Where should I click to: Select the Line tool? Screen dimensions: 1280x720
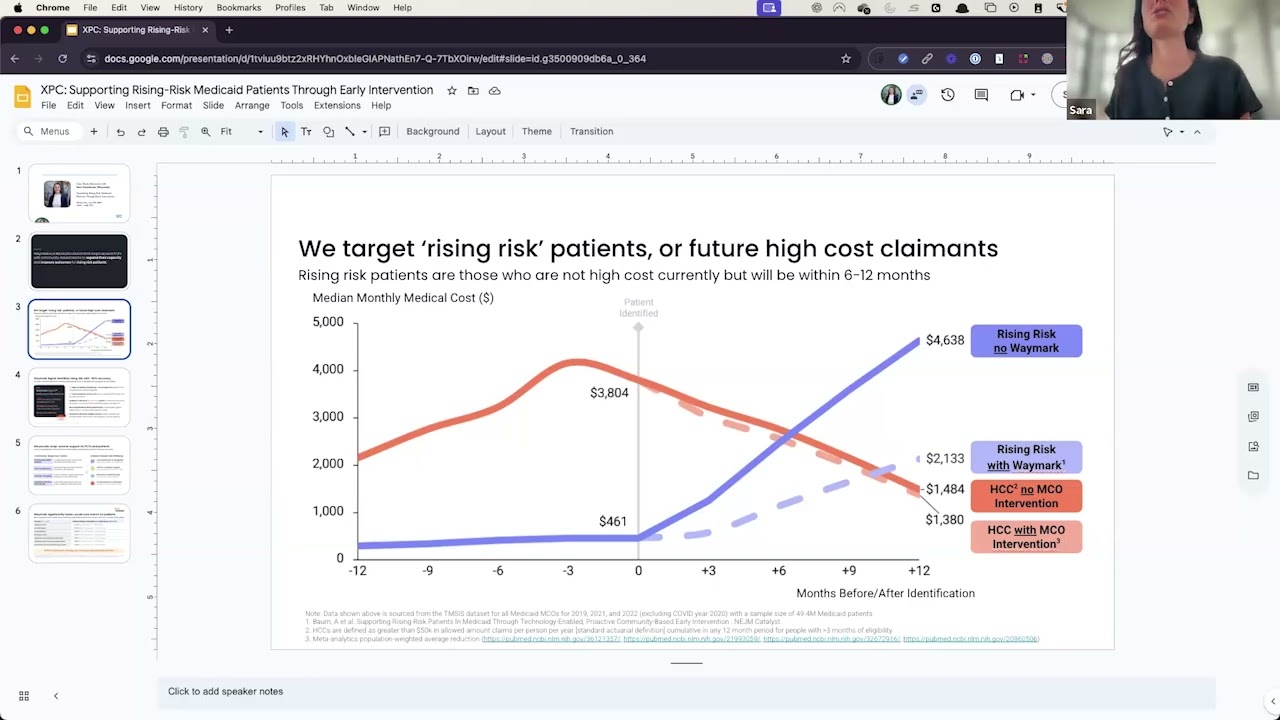349,132
